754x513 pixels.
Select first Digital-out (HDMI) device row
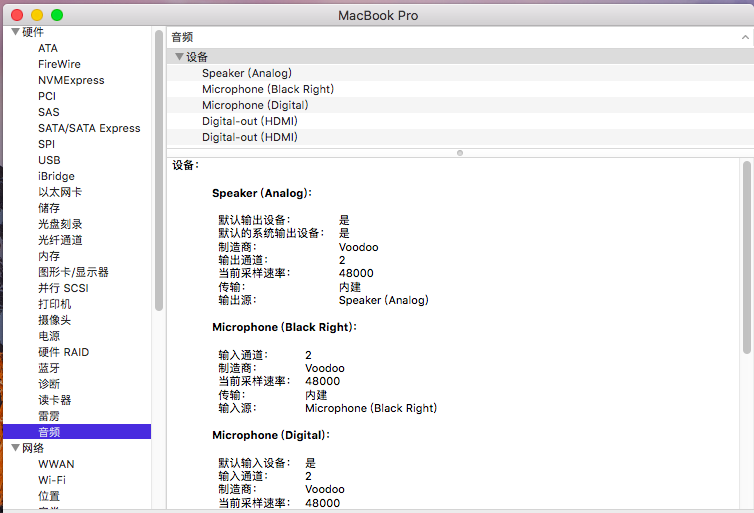[460, 121]
